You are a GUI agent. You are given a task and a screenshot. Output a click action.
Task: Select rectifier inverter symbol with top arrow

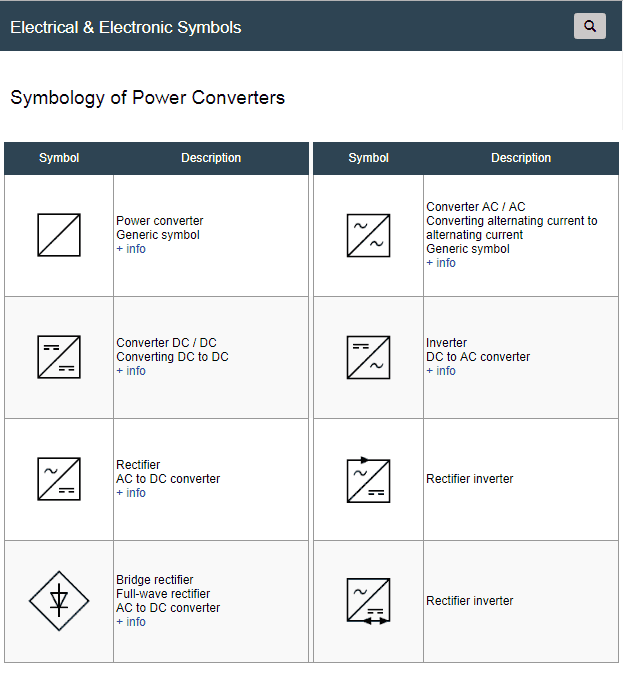pos(368,479)
